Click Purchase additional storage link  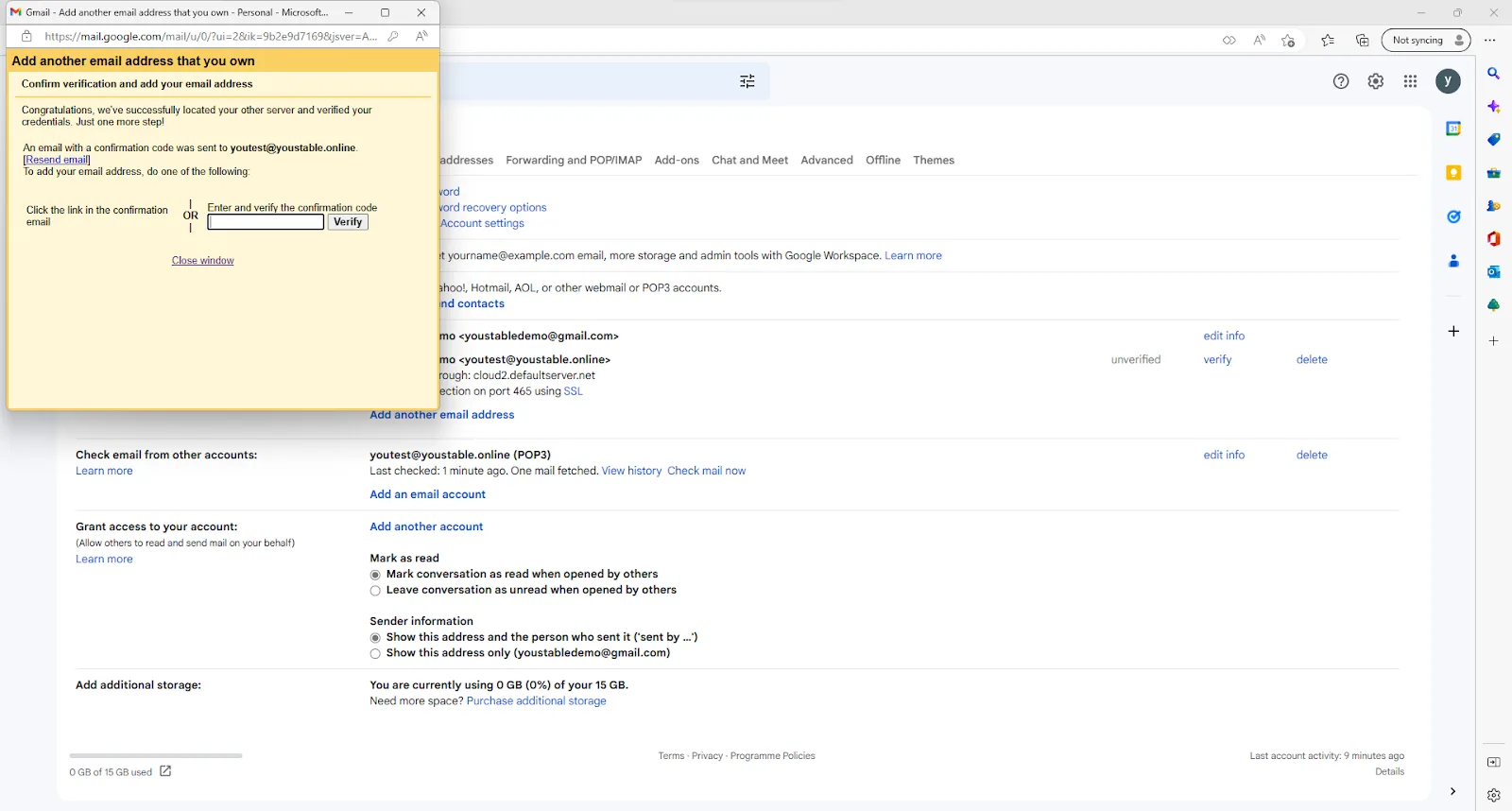pyautogui.click(x=536, y=701)
